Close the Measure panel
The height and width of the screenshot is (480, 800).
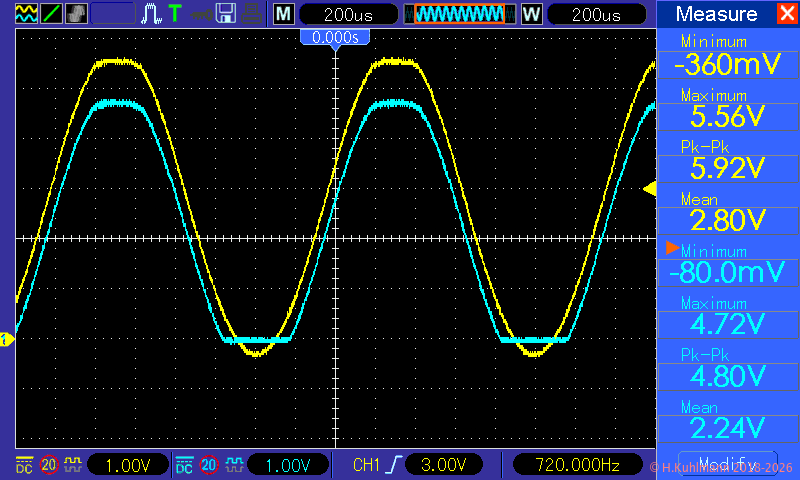[786, 14]
